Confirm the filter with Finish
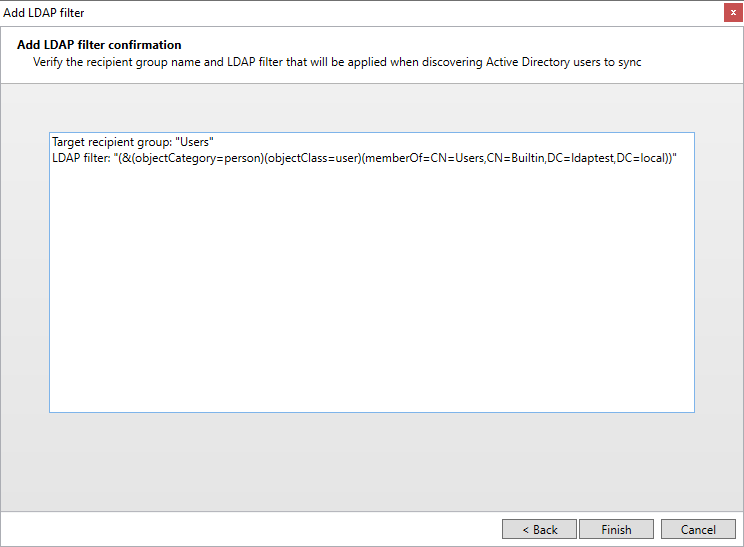The width and height of the screenshot is (744, 547). tap(616, 529)
